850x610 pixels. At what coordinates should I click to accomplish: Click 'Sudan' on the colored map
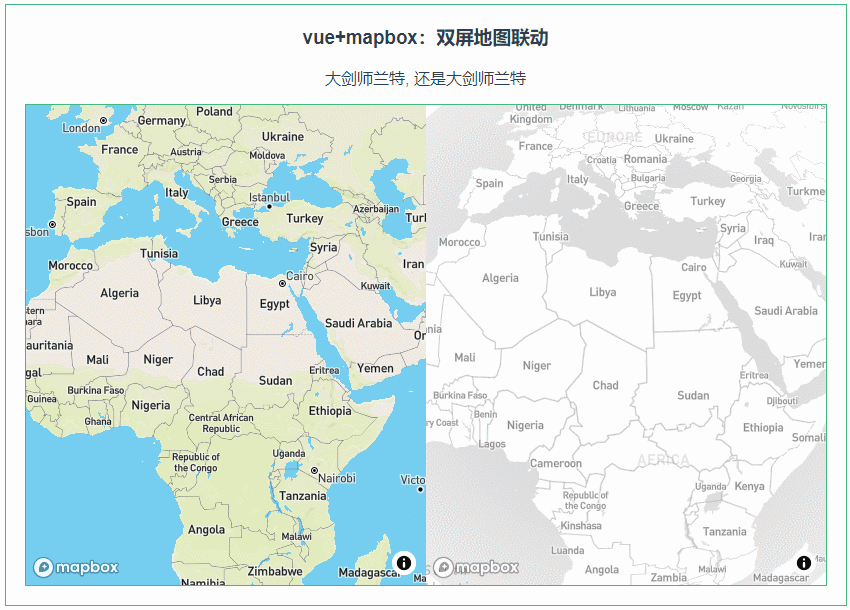point(275,381)
